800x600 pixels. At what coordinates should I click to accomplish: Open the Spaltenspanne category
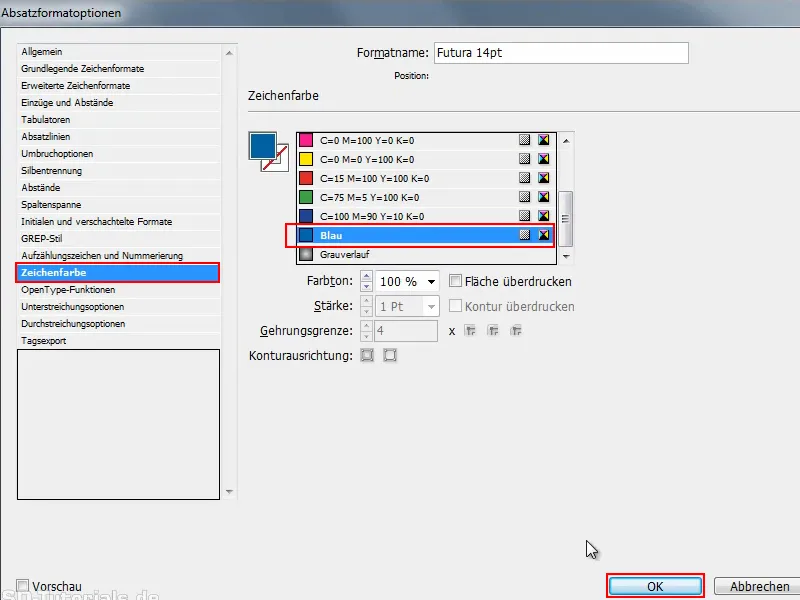point(118,205)
